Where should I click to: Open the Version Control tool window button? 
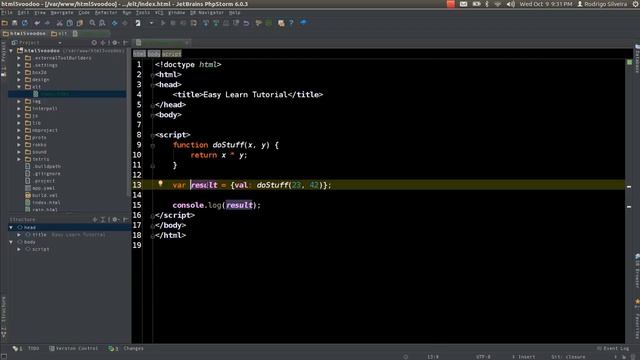(73, 349)
